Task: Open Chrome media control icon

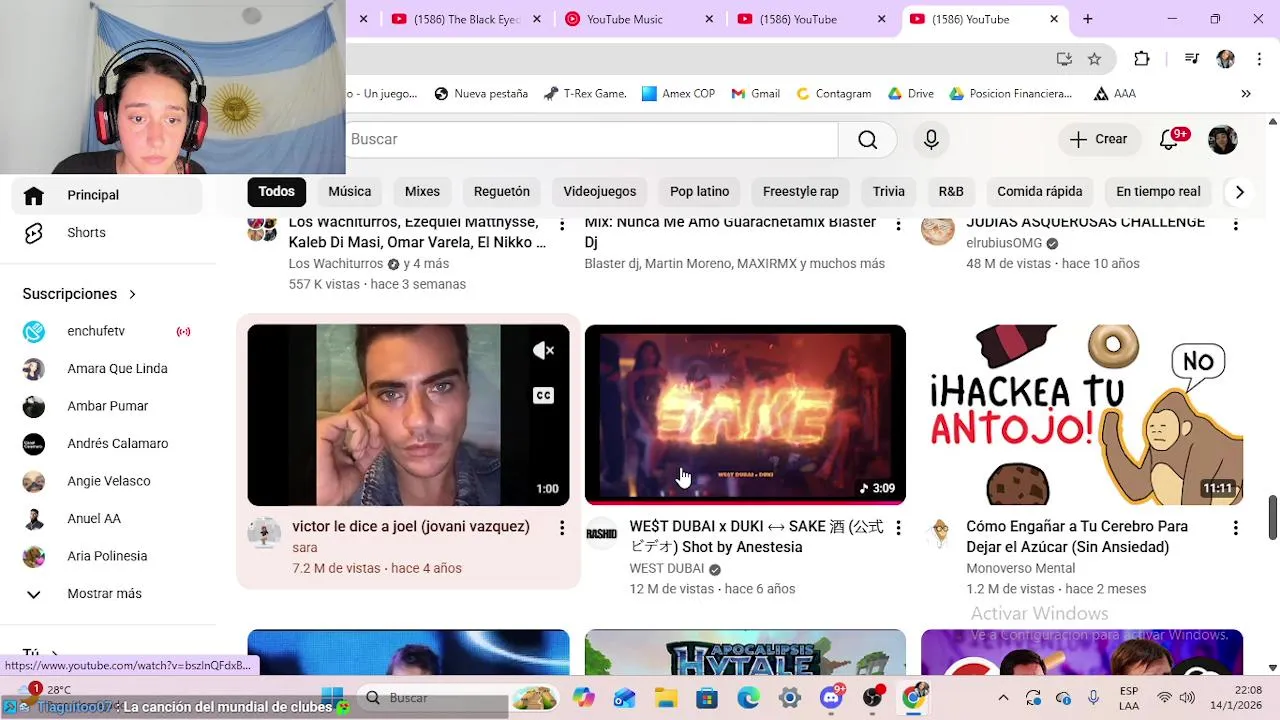Action: (x=1192, y=59)
